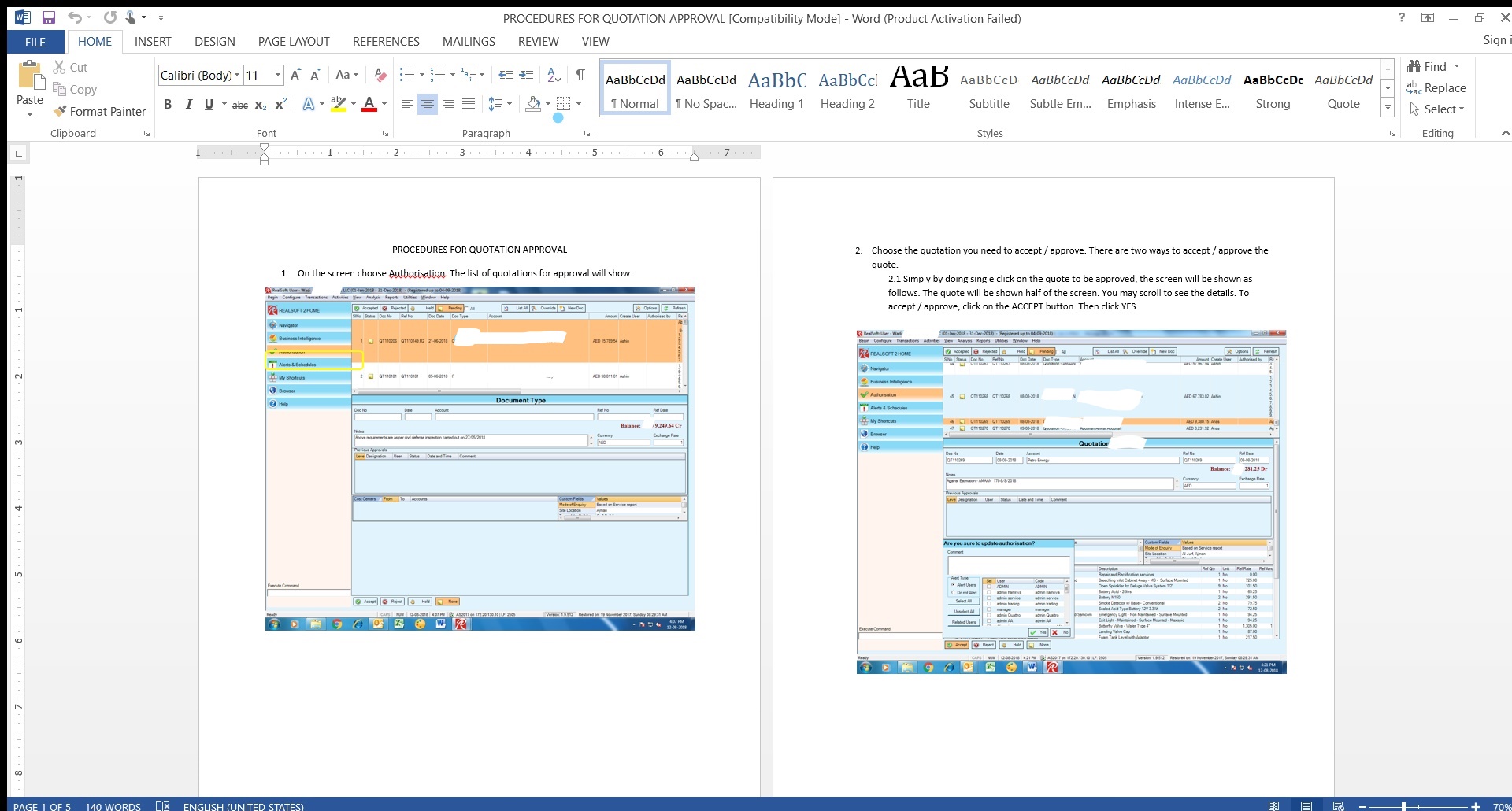Click the Save icon in Quick Access toolbar
The height and width of the screenshot is (811, 1512).
pyautogui.click(x=49, y=17)
